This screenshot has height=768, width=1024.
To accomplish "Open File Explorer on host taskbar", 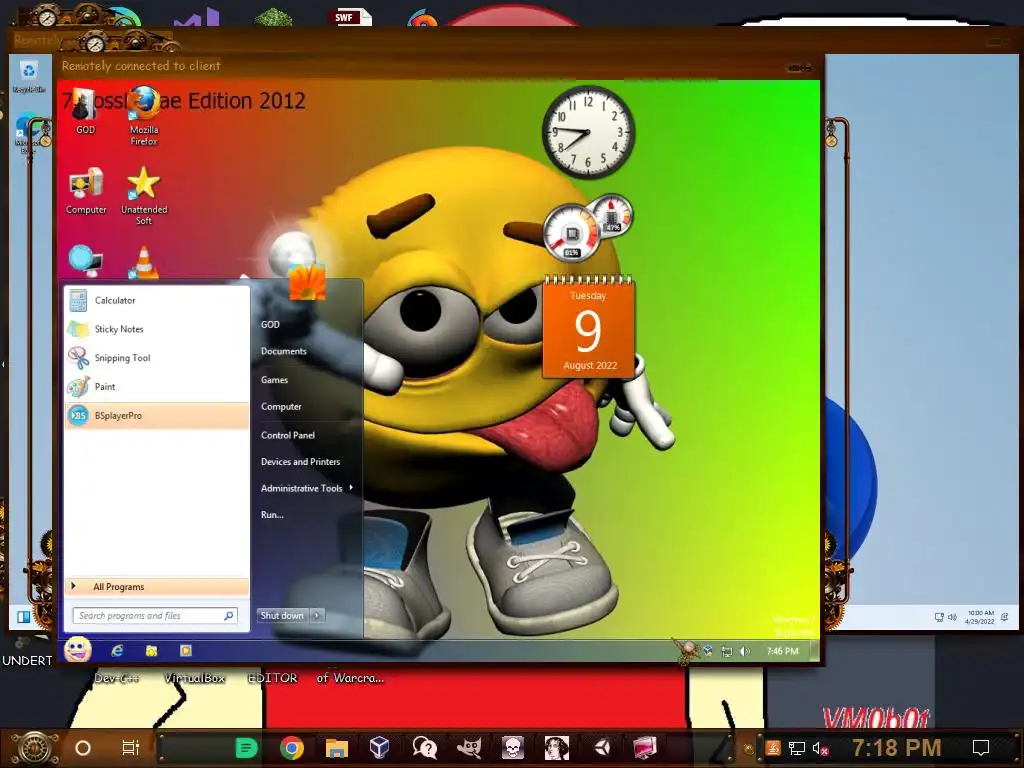I will 337,748.
